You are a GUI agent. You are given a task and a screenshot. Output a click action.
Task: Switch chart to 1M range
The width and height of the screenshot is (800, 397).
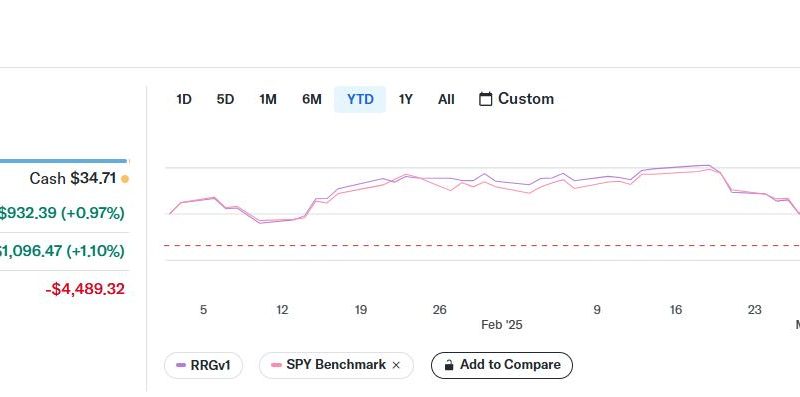[268, 100]
